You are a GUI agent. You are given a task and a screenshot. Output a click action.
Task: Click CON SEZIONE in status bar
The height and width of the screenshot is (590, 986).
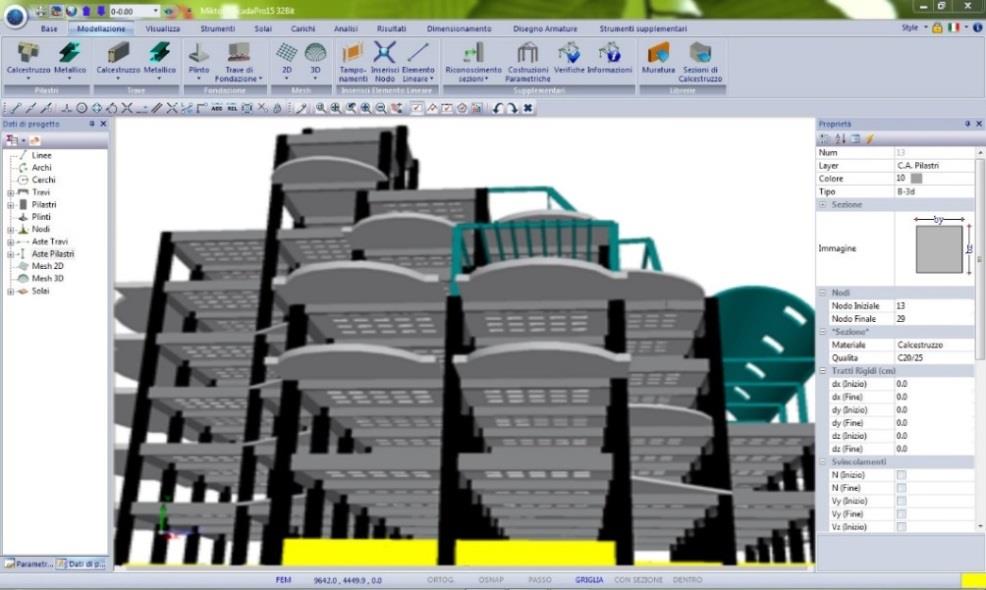[638, 580]
